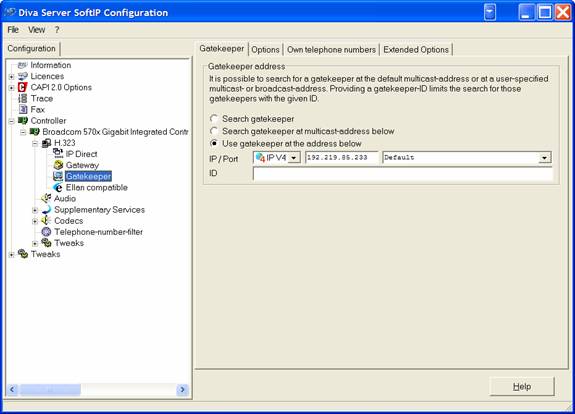Click the root-level Tweaks icon

pos(23,254)
